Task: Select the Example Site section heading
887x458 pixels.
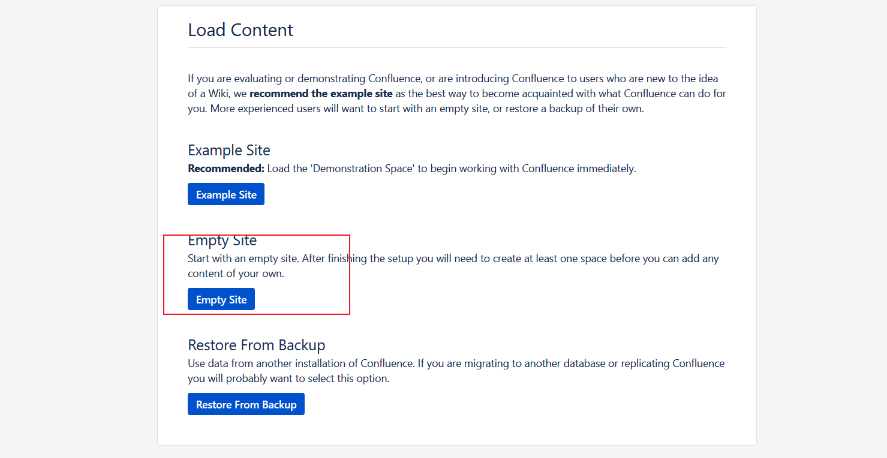Action: [x=229, y=150]
